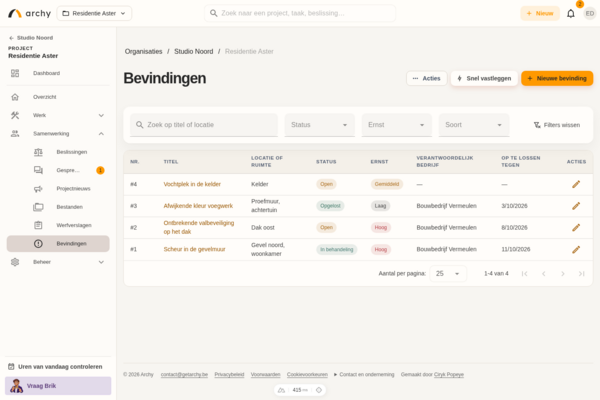Open Cookievoorkeuren footer link

[x=307, y=374]
